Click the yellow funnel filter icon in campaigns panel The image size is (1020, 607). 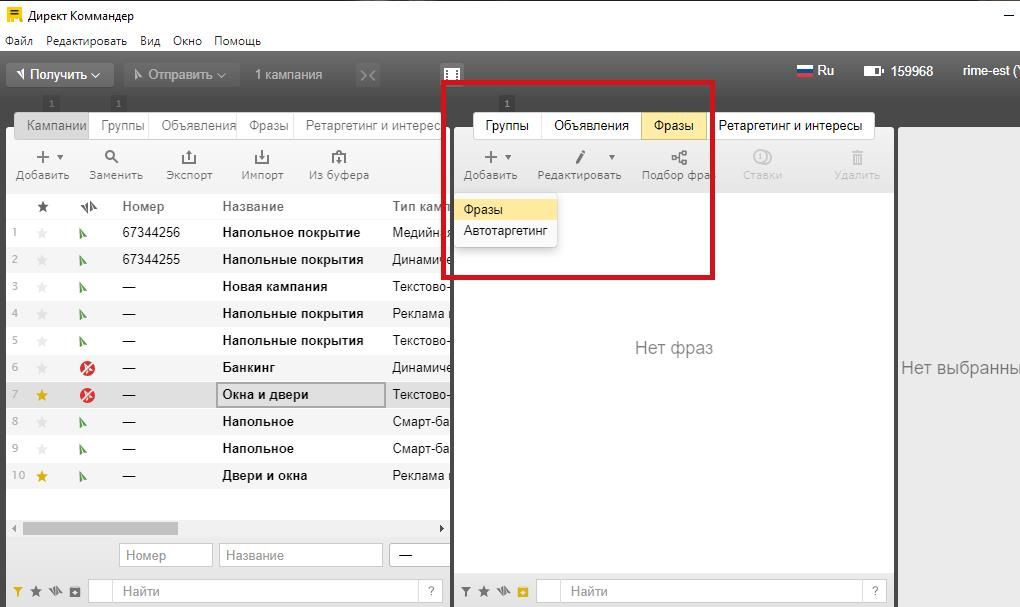coord(18,591)
